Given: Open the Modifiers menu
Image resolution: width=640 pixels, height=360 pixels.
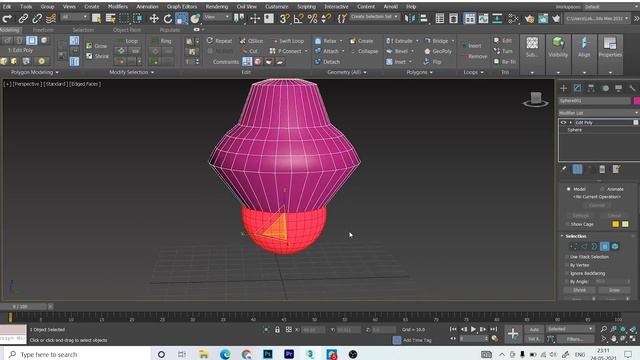Looking at the screenshot, I should coord(118,7).
